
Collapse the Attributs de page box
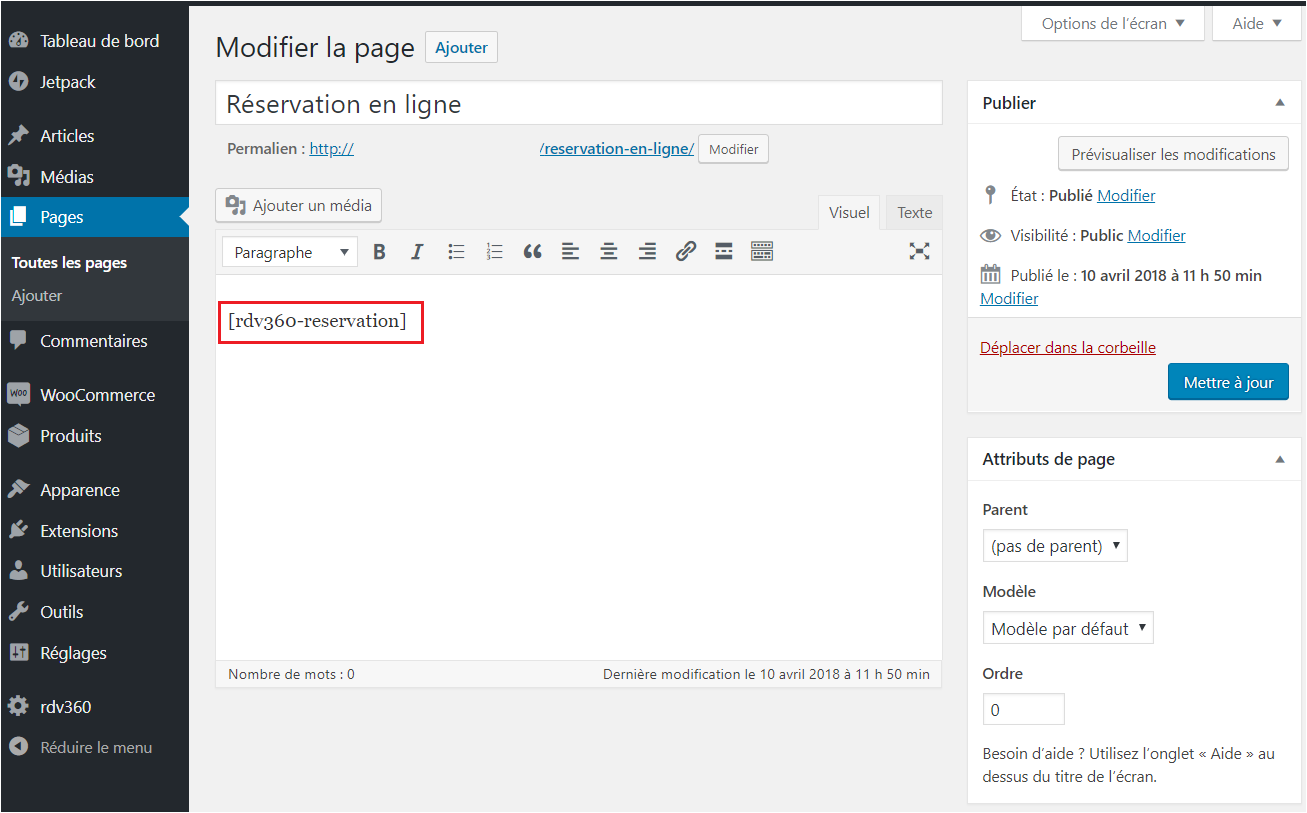point(1279,459)
